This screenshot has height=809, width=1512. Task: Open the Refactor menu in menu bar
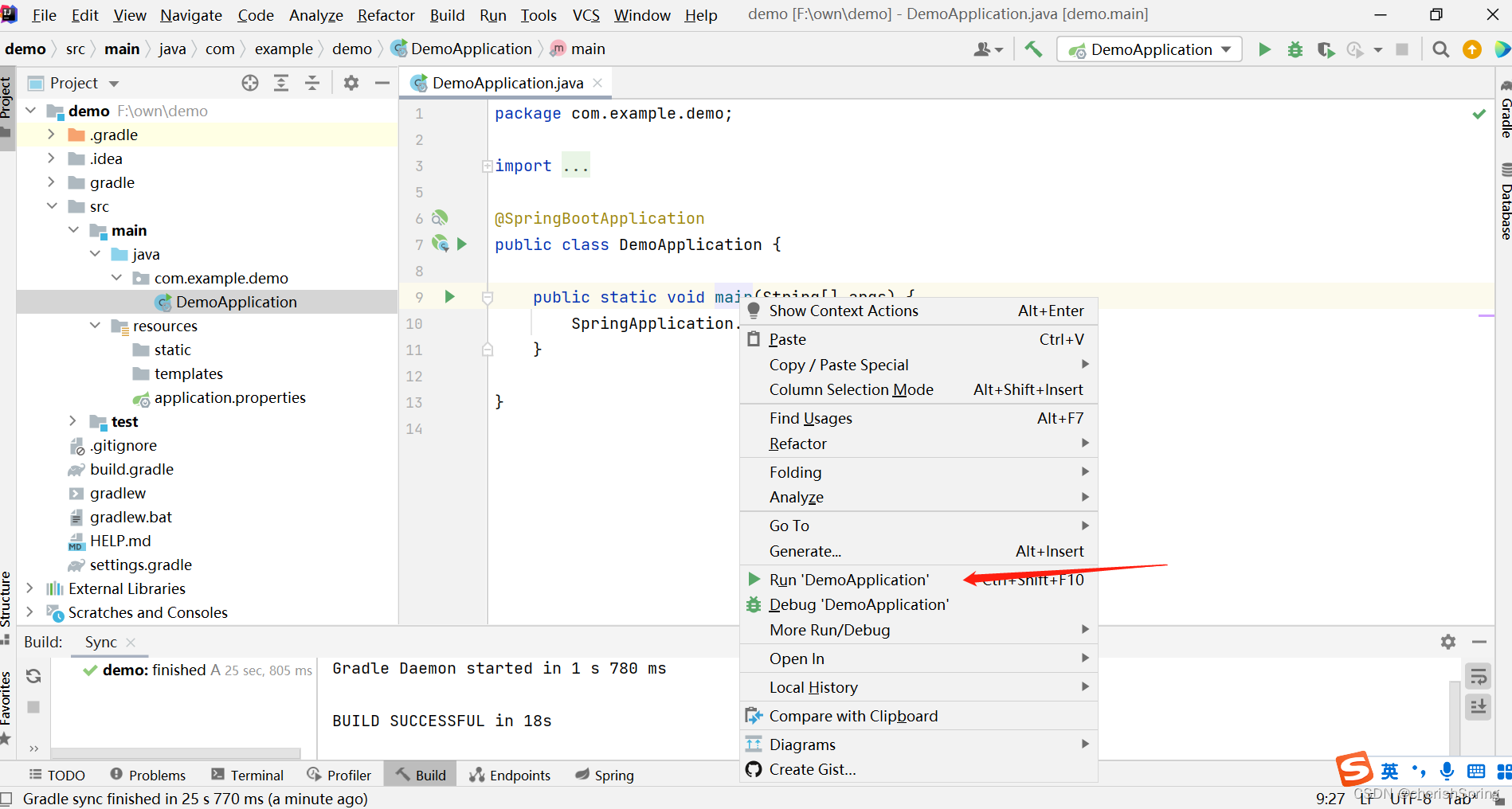(386, 15)
